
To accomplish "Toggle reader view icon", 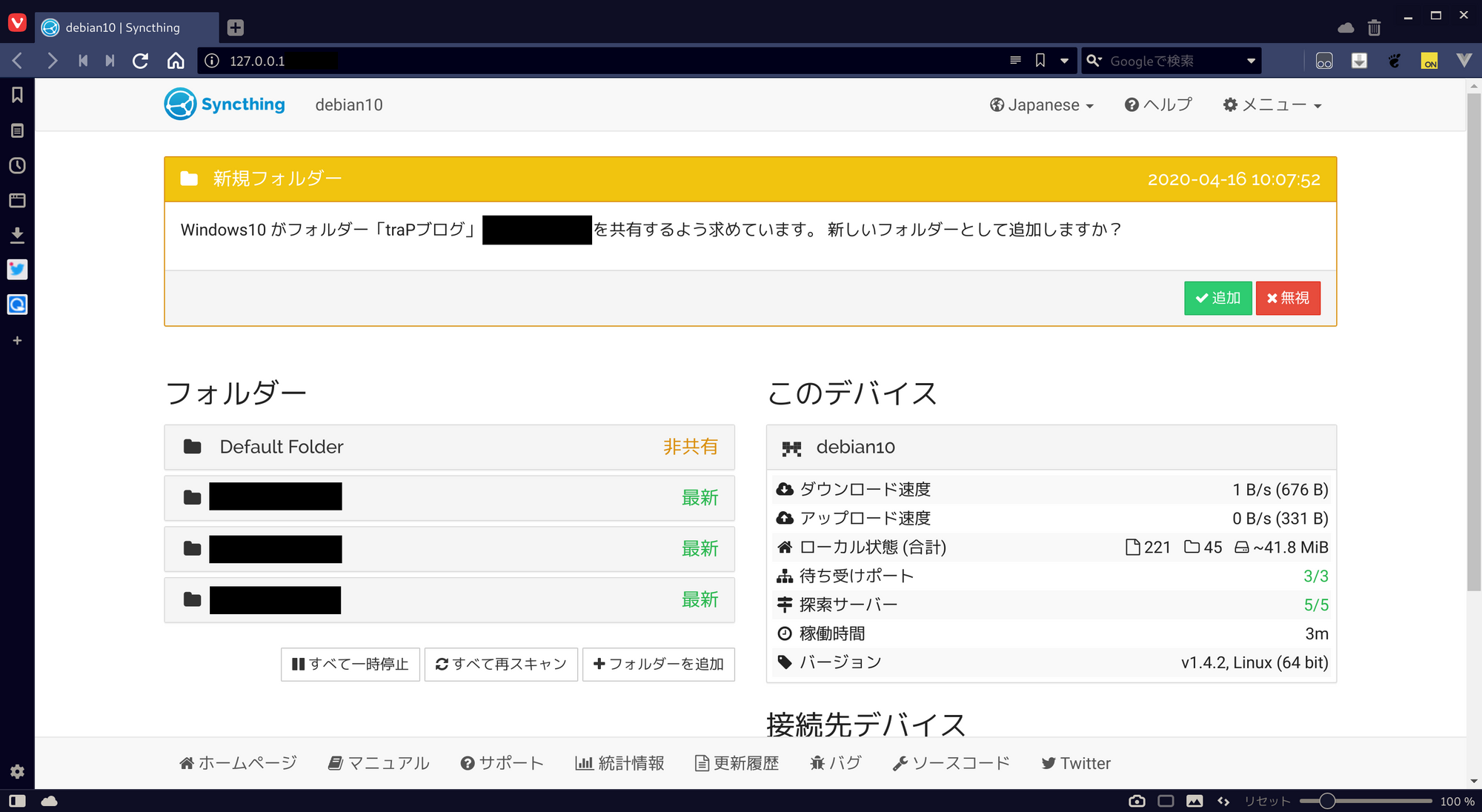I will (1015, 61).
